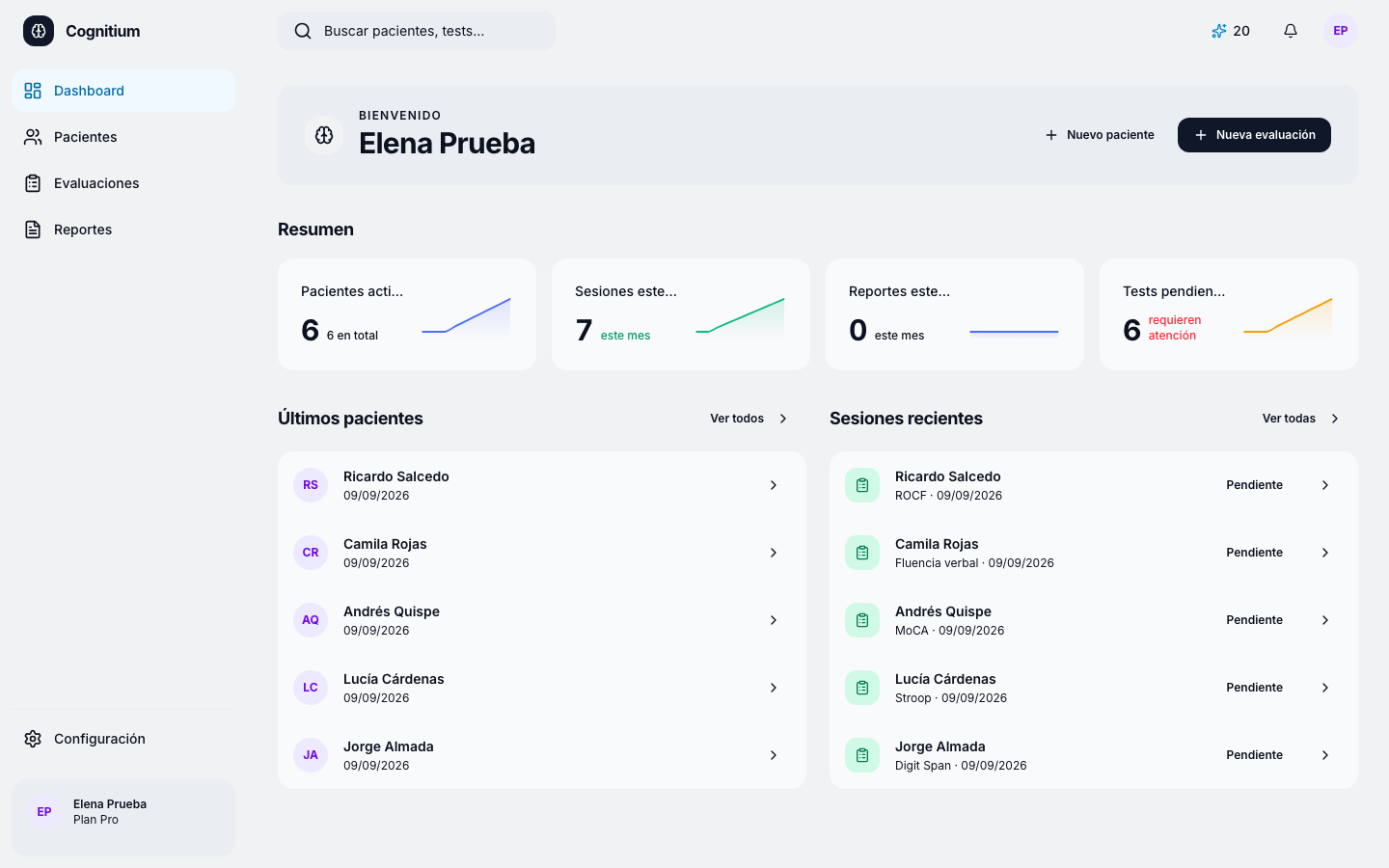The image size is (1389, 868).
Task: Click the clipboard icon for Fluencia verbal session
Action: (862, 553)
